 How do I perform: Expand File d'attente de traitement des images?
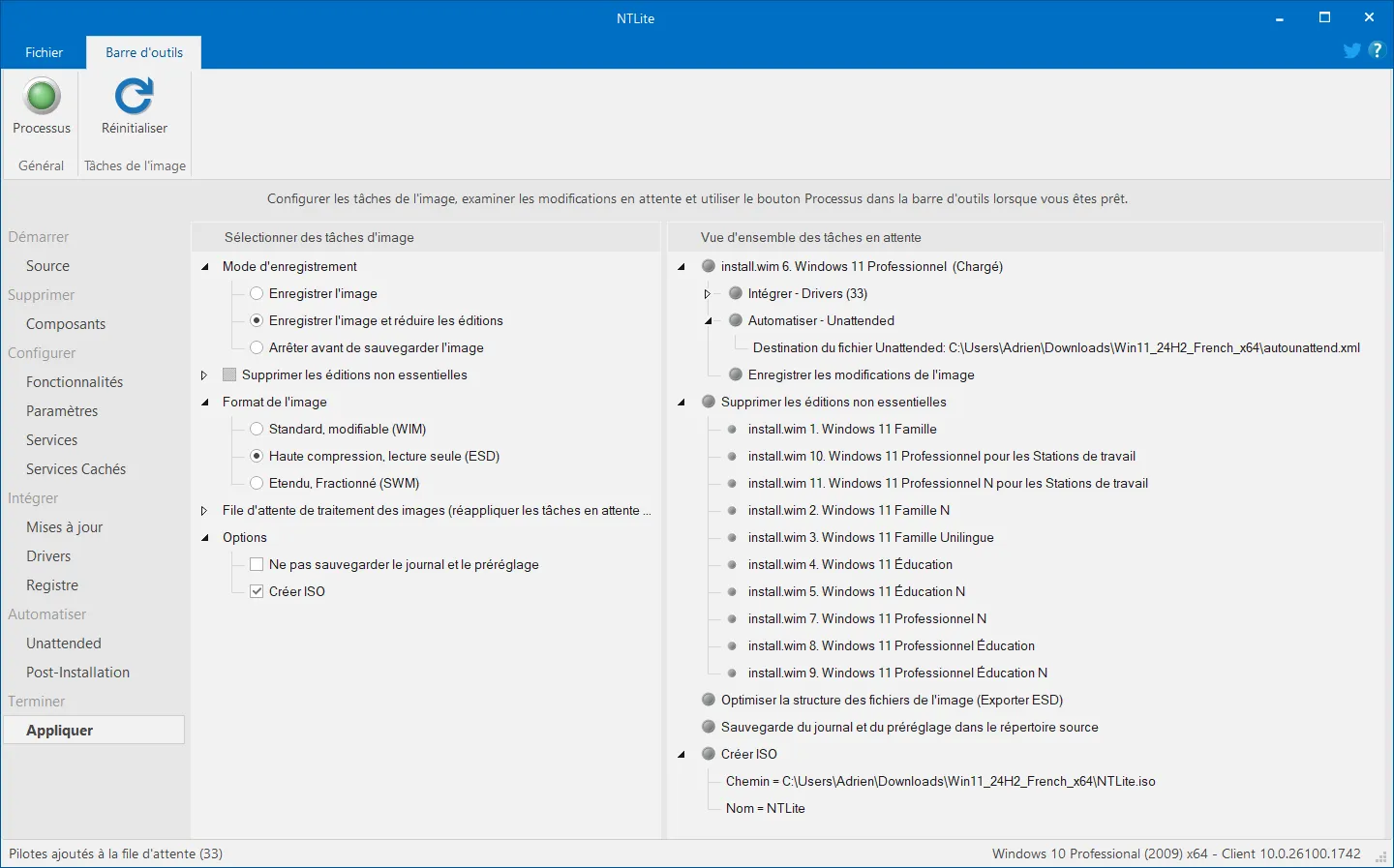(204, 510)
